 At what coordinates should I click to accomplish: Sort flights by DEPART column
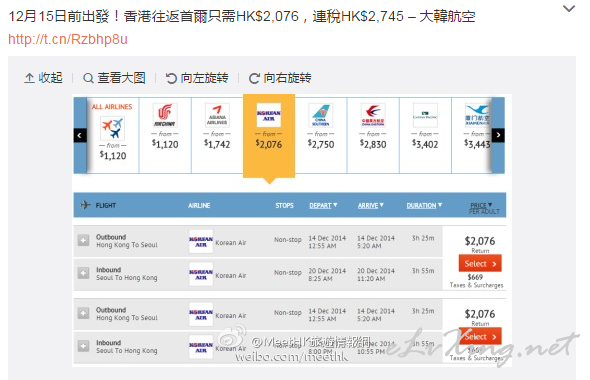pos(323,205)
